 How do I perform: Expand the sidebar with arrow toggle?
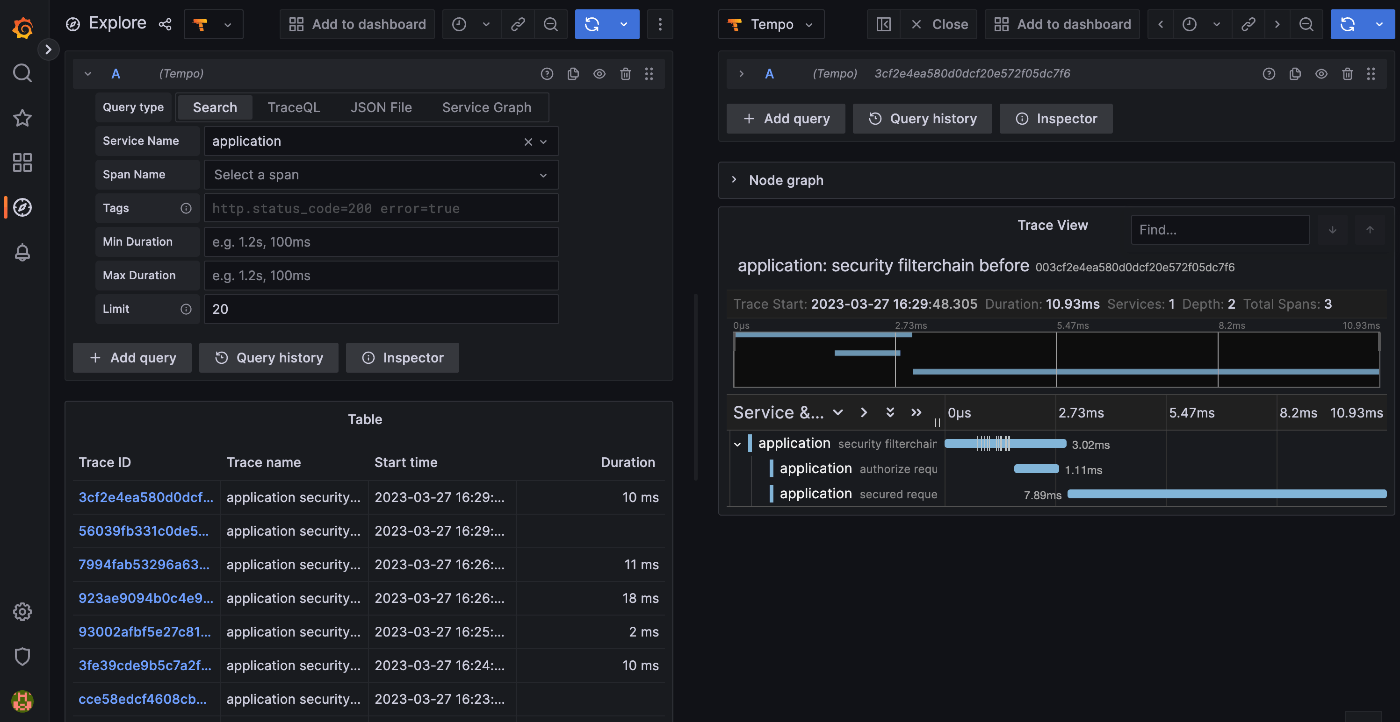click(x=48, y=48)
